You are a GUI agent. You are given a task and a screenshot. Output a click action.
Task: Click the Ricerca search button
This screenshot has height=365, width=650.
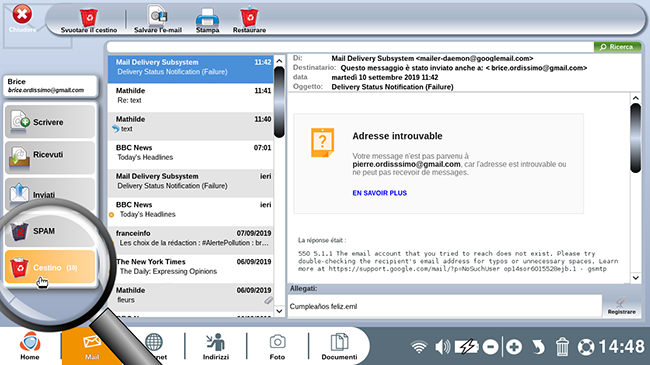617,47
